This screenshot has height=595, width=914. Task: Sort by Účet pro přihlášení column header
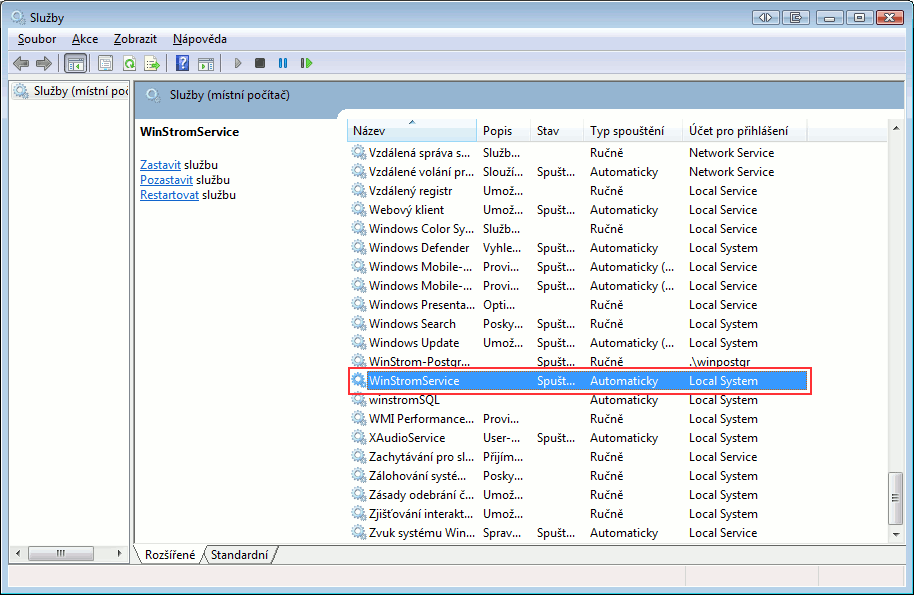pyautogui.click(x=744, y=131)
